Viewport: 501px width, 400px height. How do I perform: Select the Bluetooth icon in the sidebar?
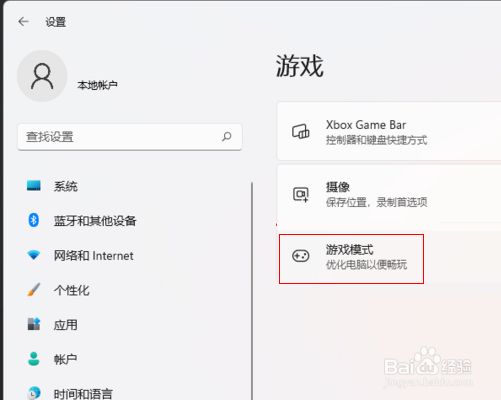coord(34,220)
